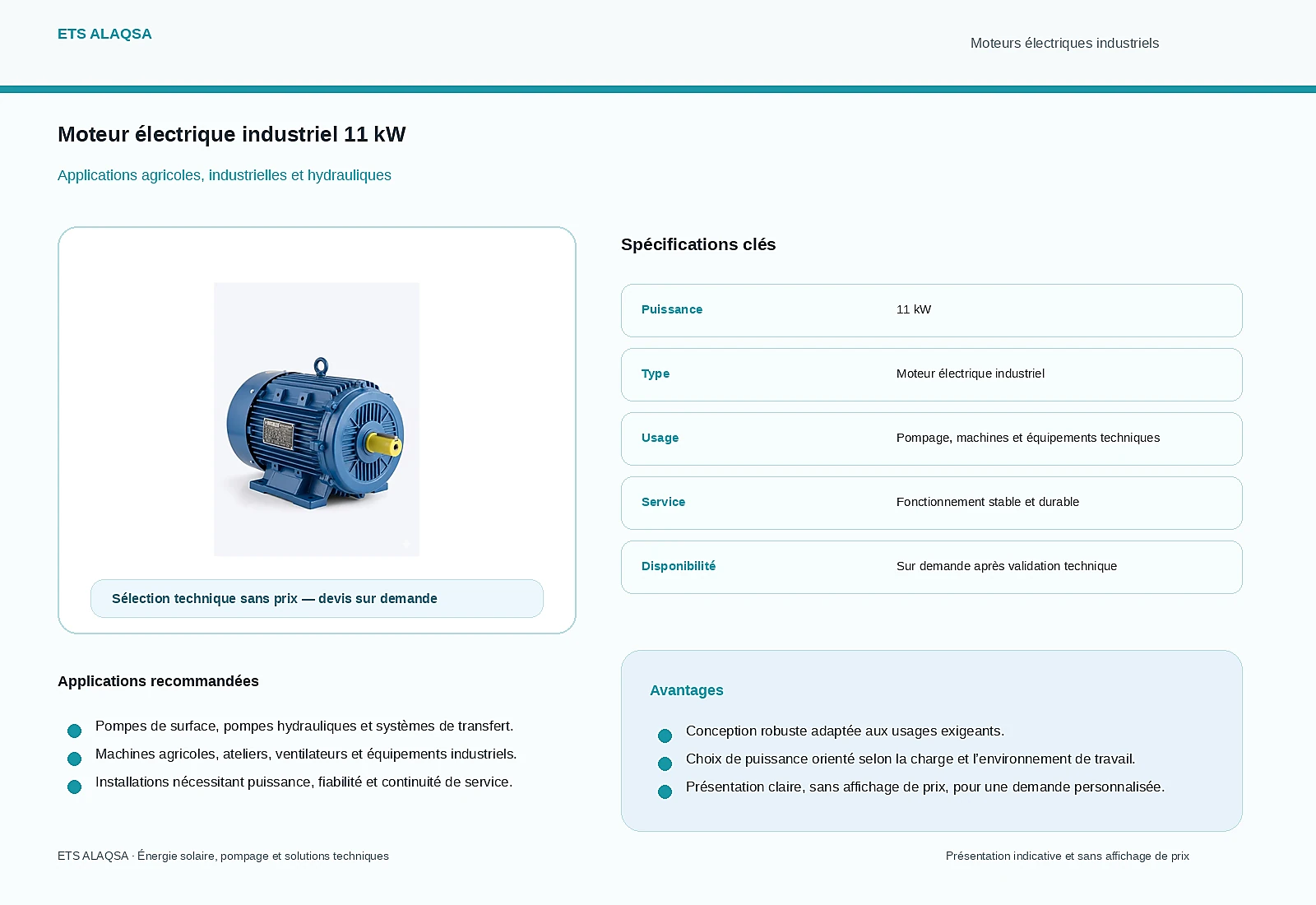The width and height of the screenshot is (1316, 905).
Task: Click bullet icon beside 'Choix de puissance' line
Action: 665,763
